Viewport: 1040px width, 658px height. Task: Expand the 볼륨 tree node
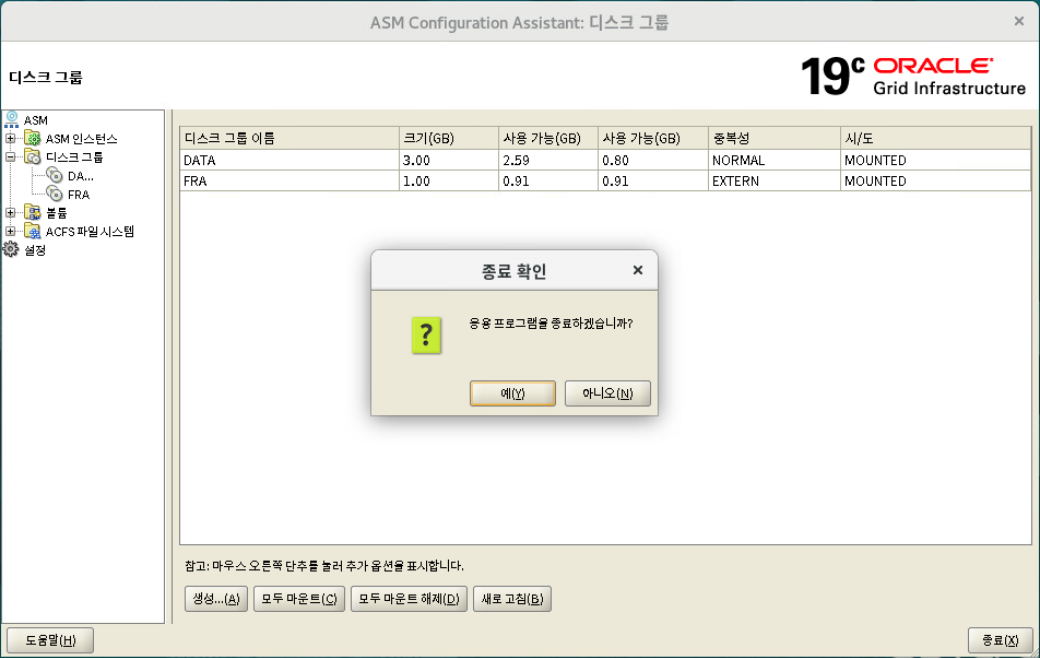coord(11,212)
